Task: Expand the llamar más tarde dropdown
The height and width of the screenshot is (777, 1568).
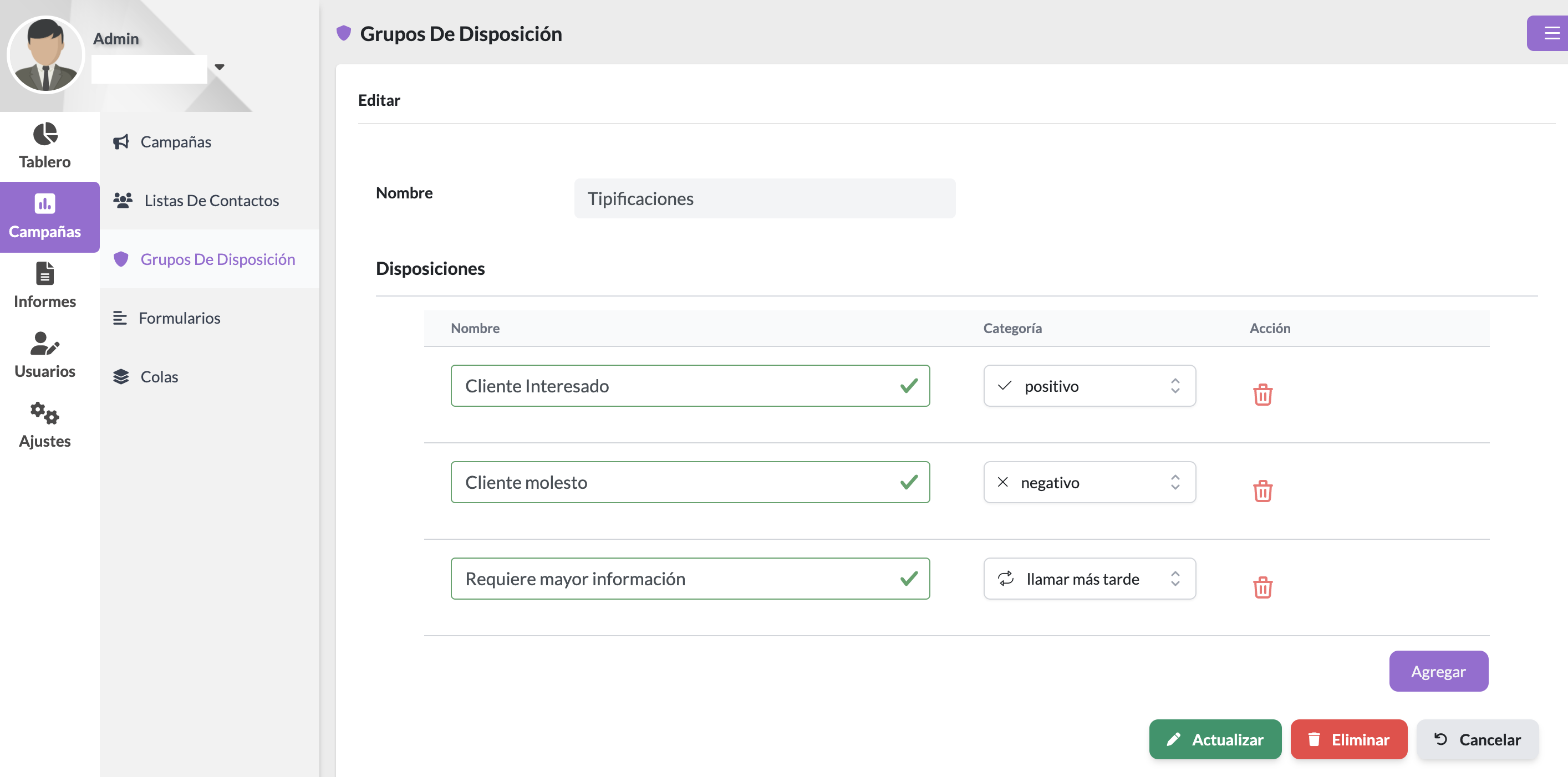Action: coord(1089,579)
